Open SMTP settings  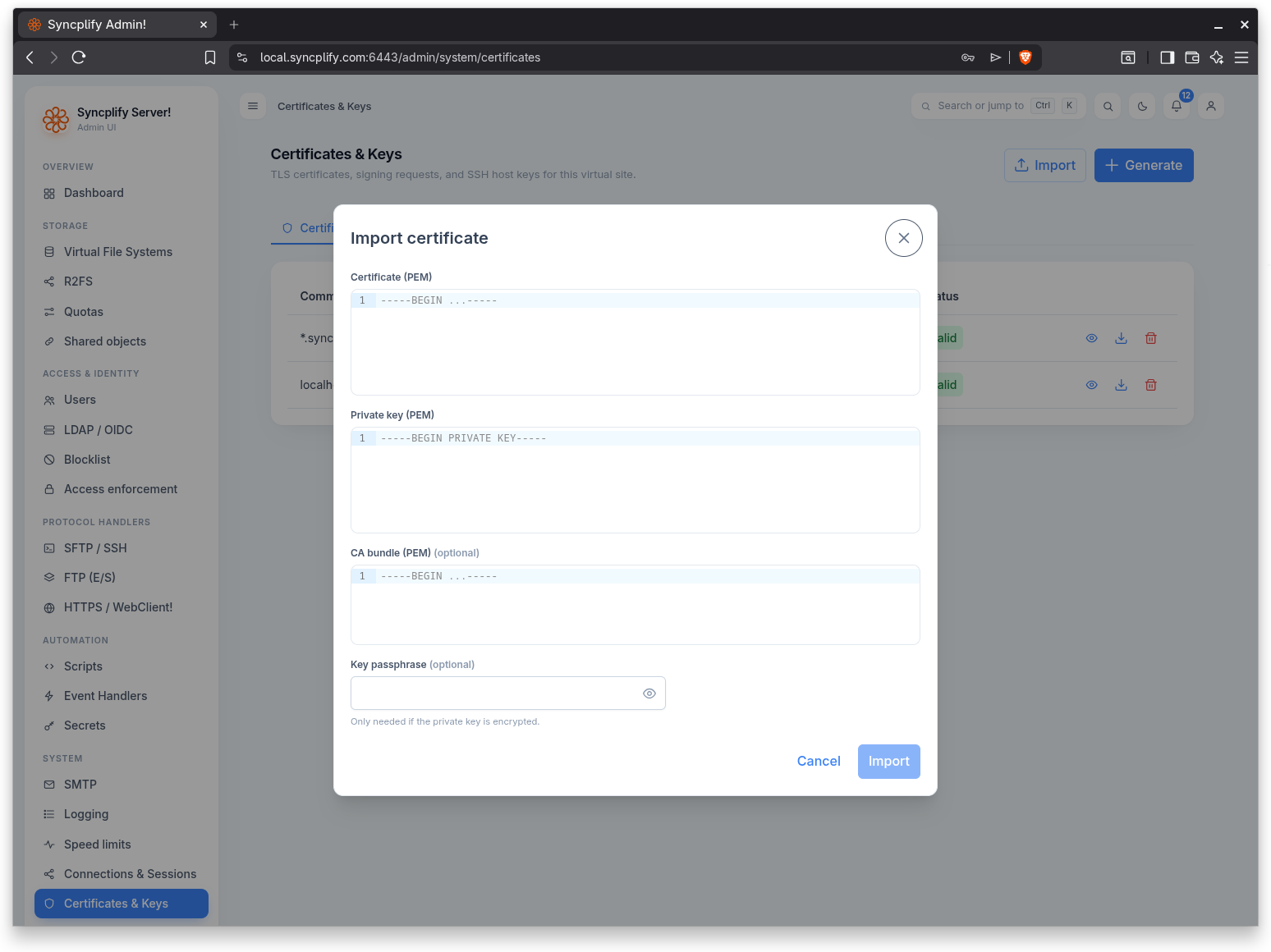122,785
